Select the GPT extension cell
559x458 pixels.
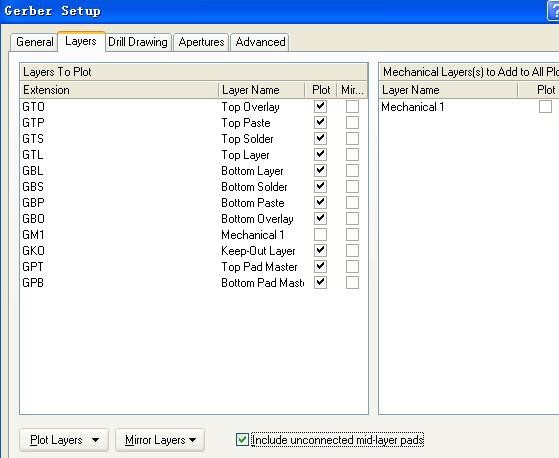coord(32,267)
